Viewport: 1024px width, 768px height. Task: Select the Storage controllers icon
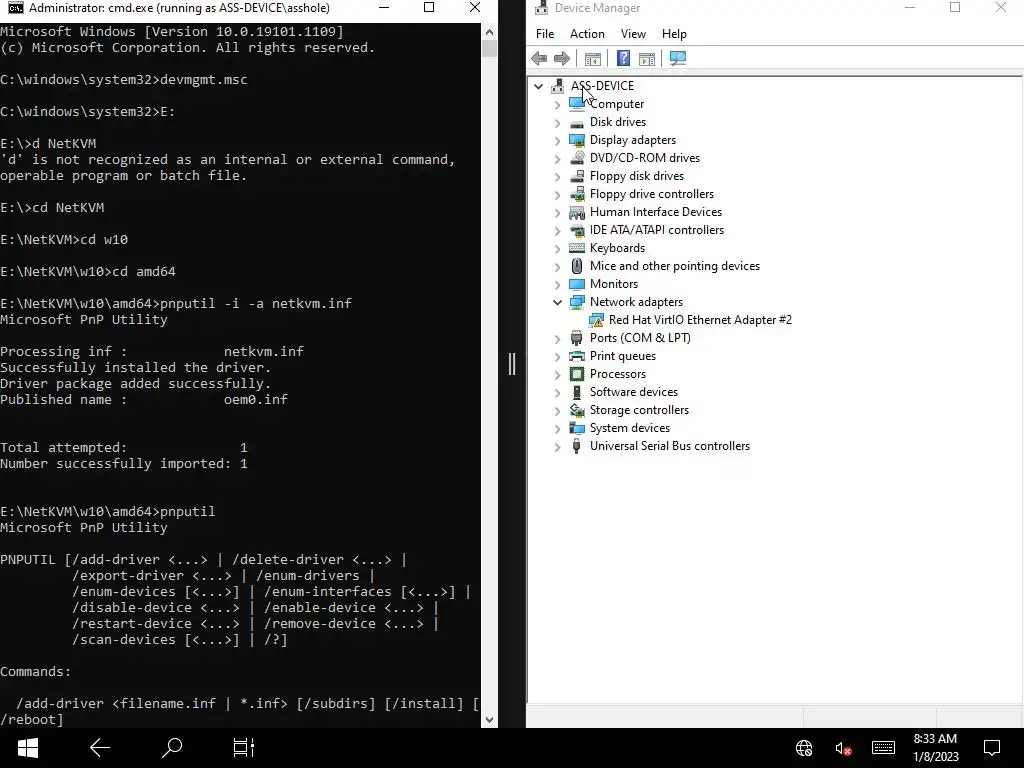[x=577, y=410]
